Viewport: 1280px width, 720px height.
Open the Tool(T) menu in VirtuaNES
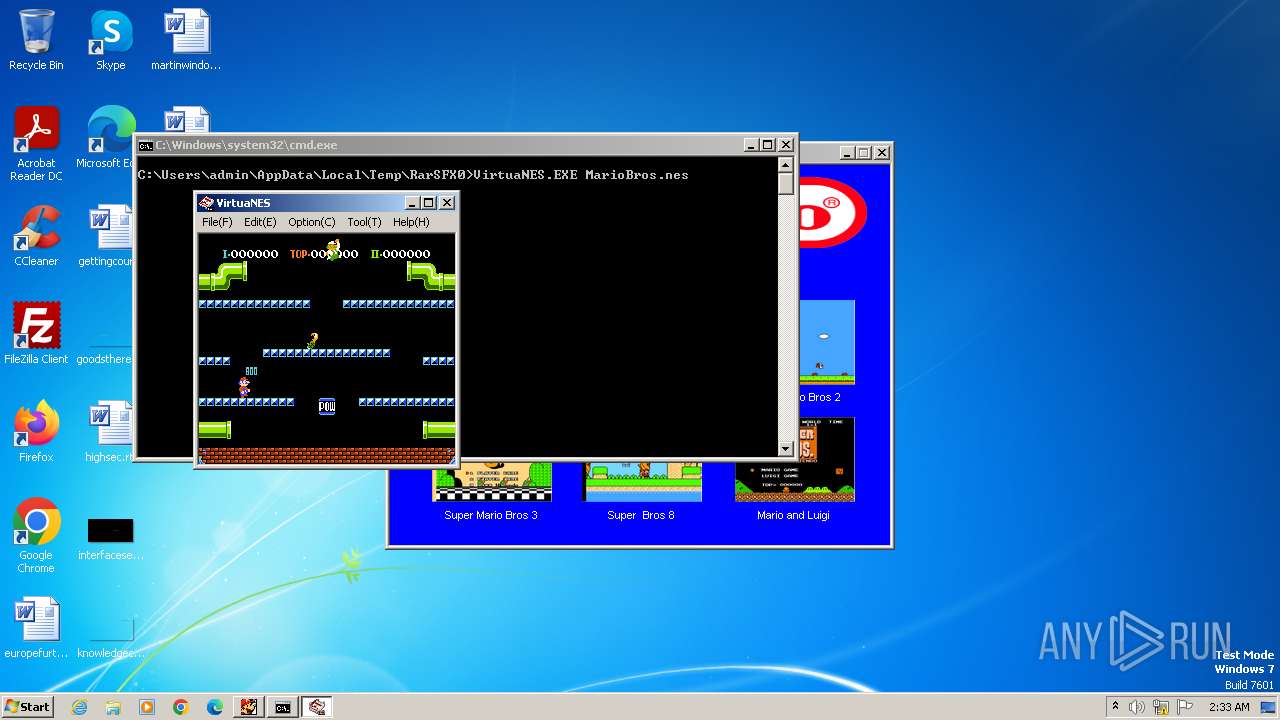[364, 222]
